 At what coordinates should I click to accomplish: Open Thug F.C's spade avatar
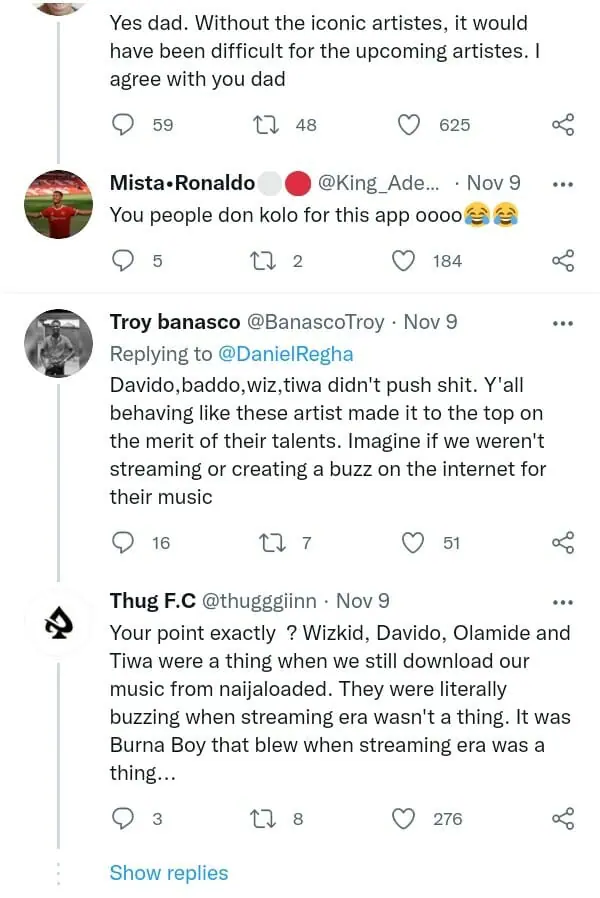(x=57, y=625)
